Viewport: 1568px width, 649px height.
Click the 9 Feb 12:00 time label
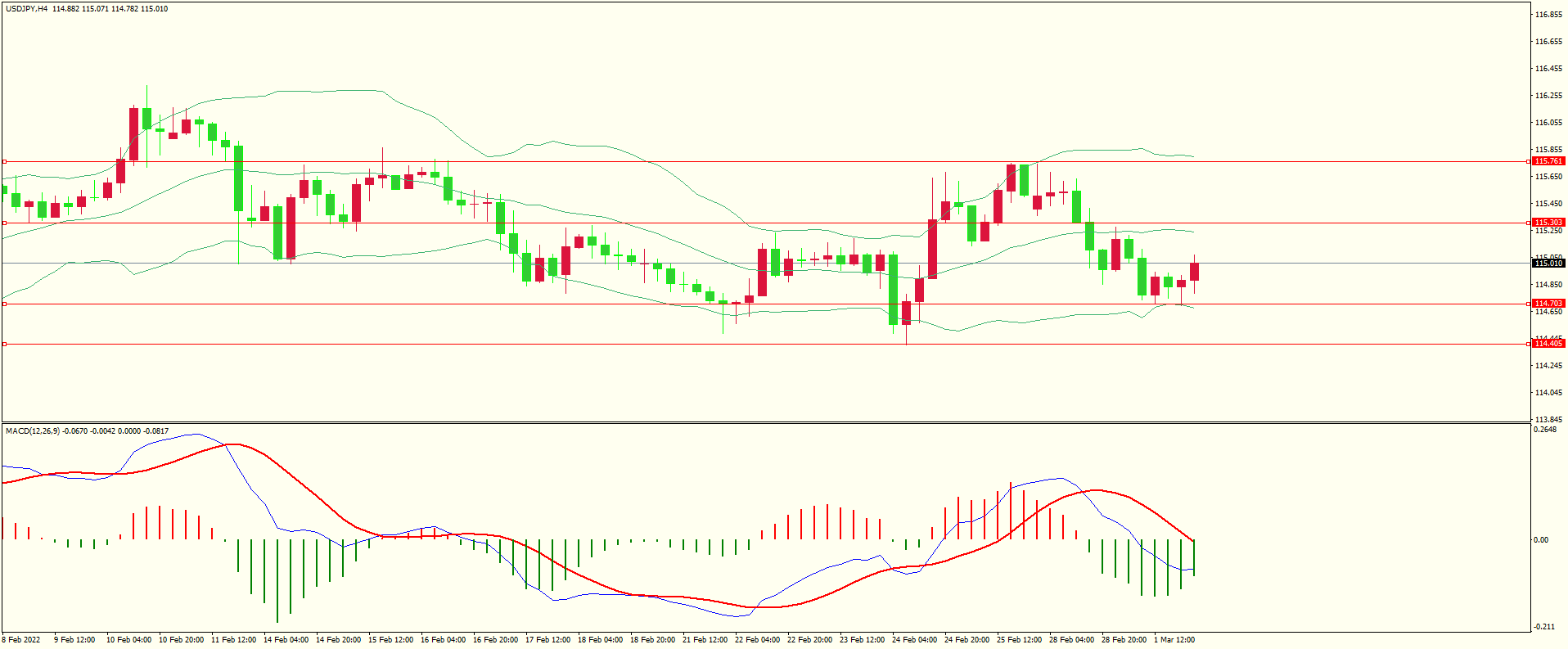pyautogui.click(x=74, y=640)
